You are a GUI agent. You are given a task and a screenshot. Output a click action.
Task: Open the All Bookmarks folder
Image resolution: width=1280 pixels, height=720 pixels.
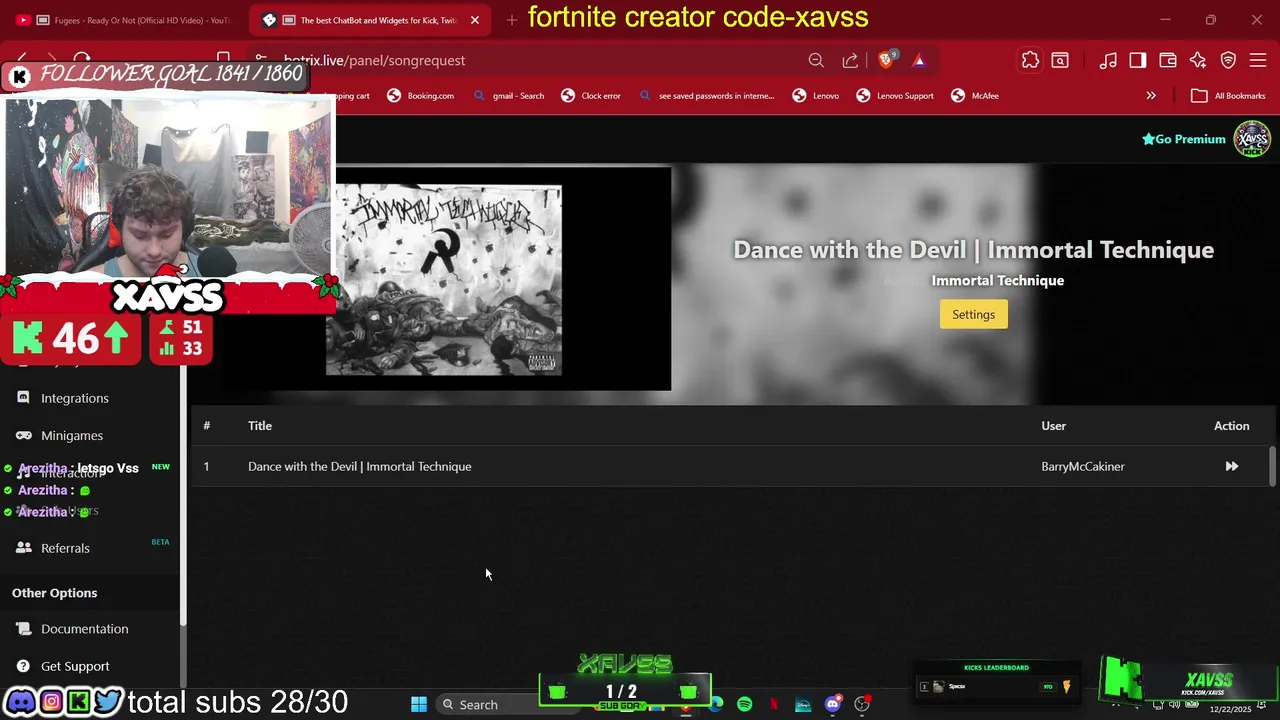(1229, 96)
